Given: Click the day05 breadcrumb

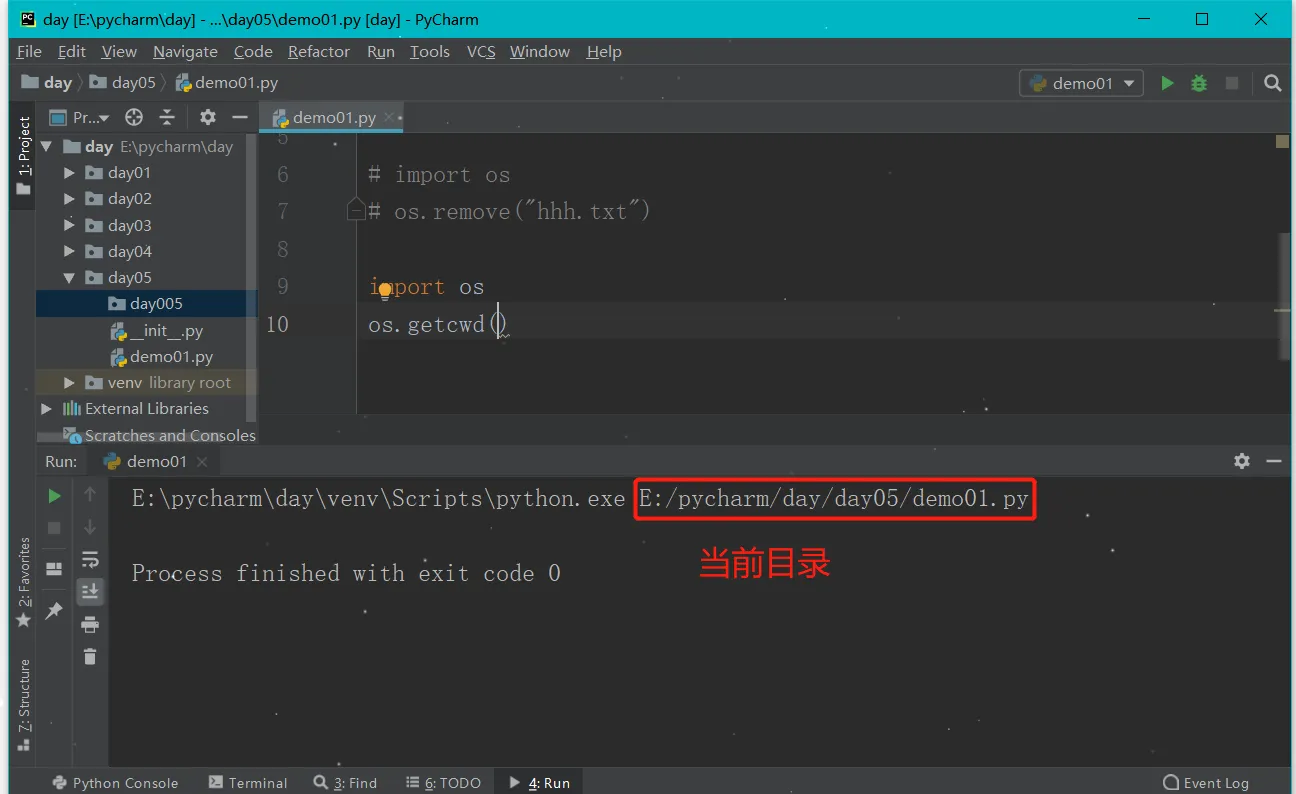Looking at the screenshot, I should point(123,82).
